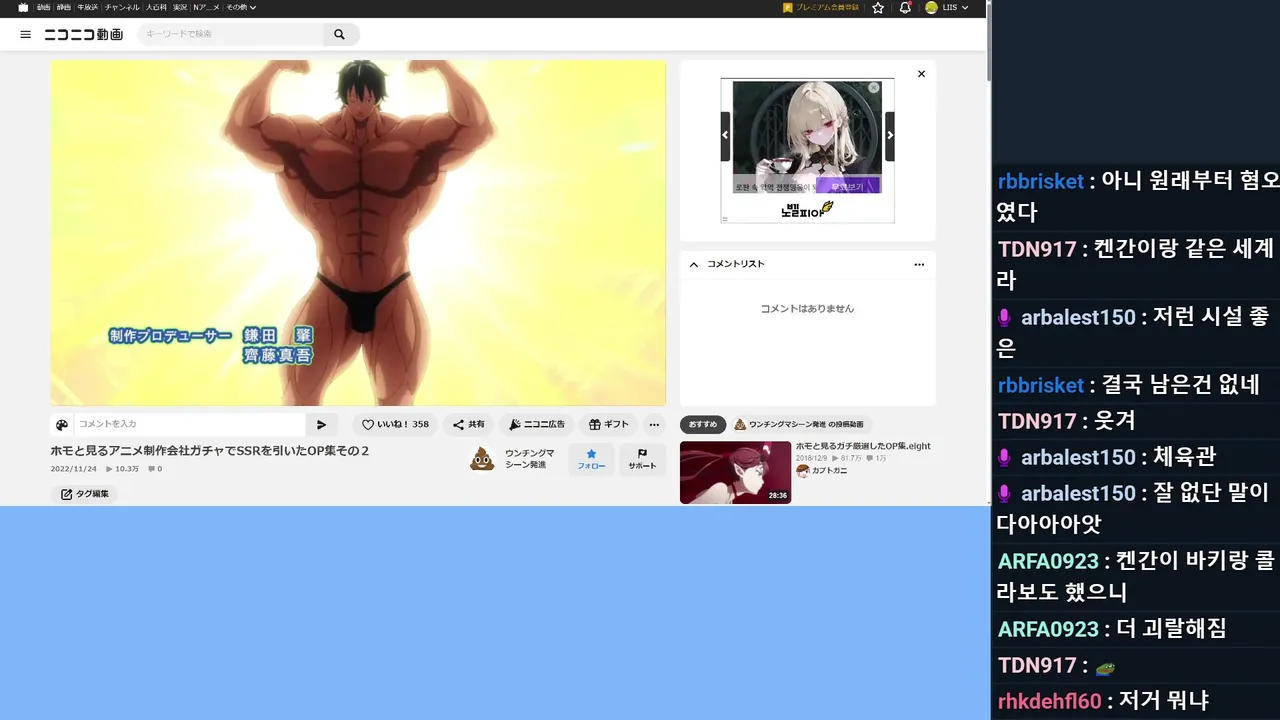The image size is (1280, 720).
Task: Open recommended video thumbnail showing 28:36
Action: click(735, 472)
